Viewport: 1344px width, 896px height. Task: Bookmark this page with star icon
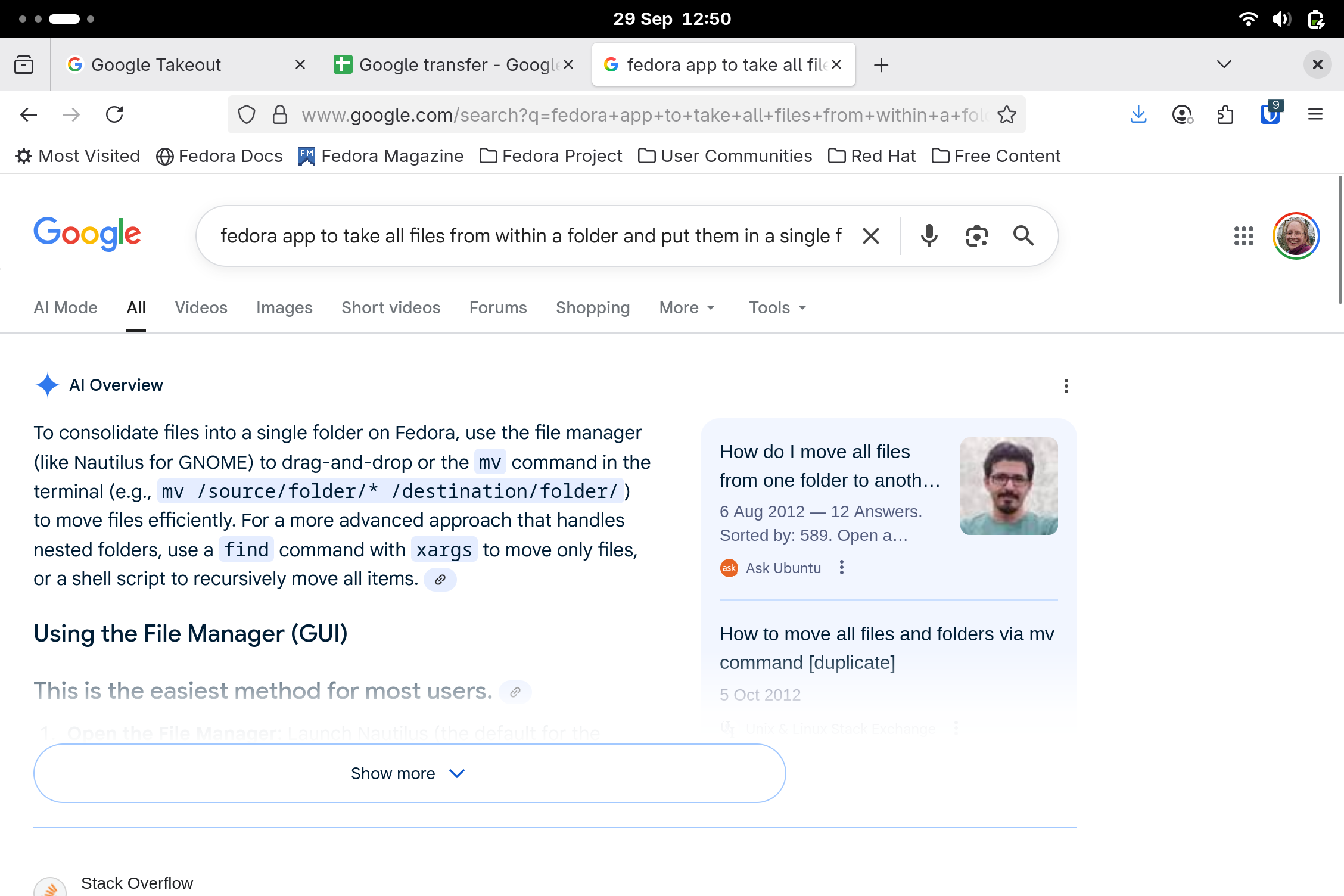pyautogui.click(x=1007, y=114)
